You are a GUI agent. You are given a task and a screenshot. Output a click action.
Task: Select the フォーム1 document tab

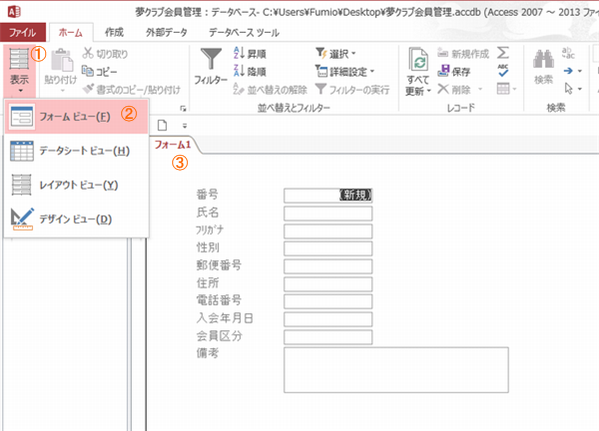pos(173,144)
